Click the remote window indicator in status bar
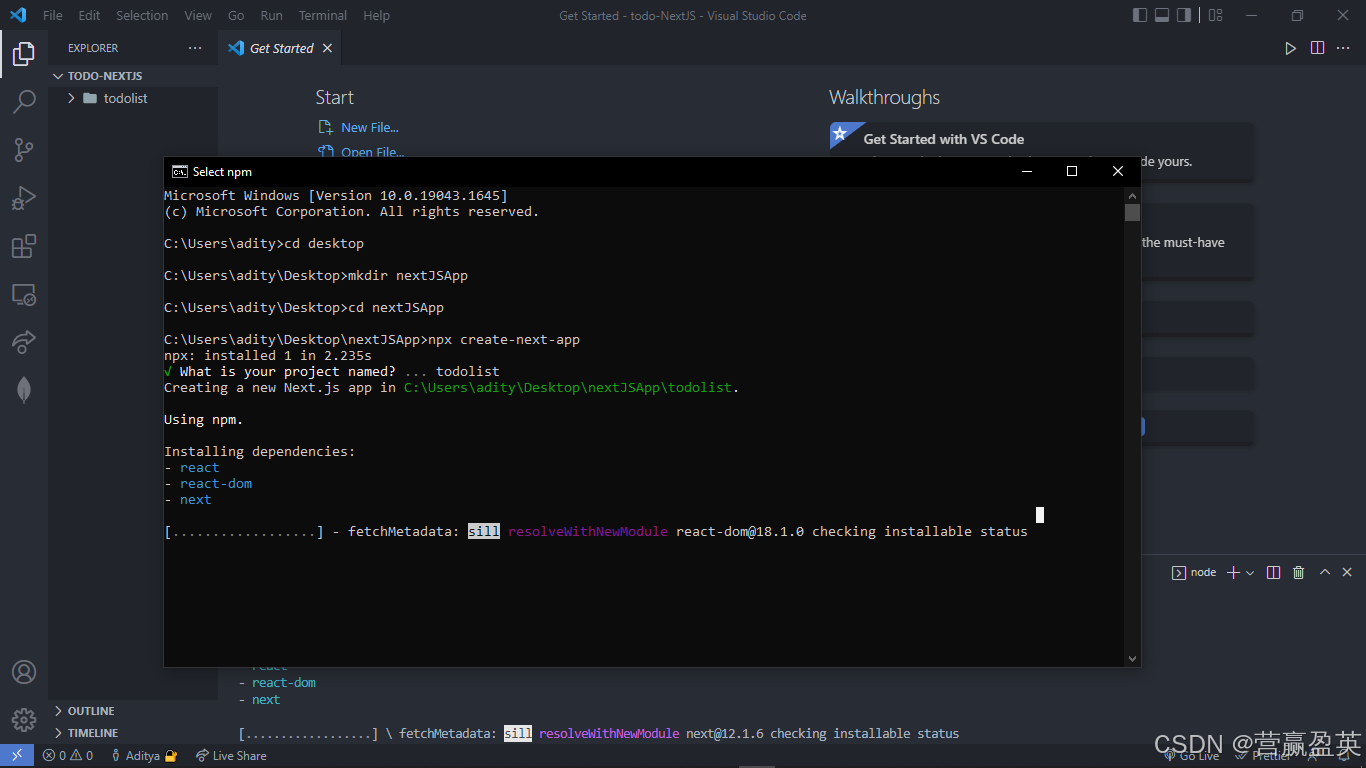 pos(17,756)
